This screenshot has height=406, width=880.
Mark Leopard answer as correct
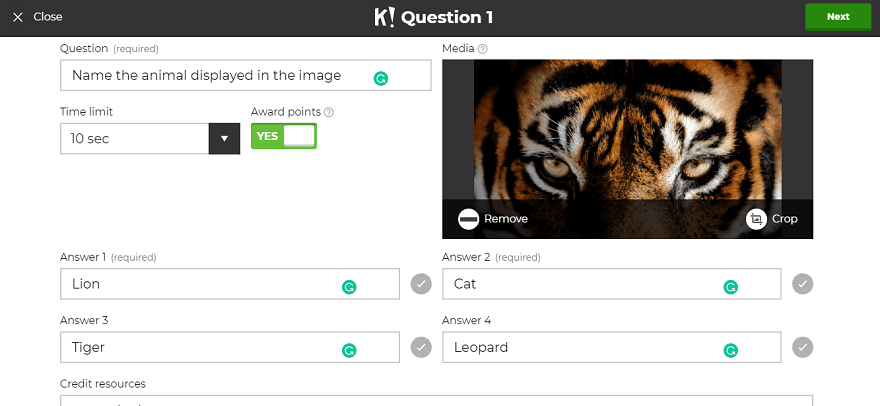(x=803, y=347)
